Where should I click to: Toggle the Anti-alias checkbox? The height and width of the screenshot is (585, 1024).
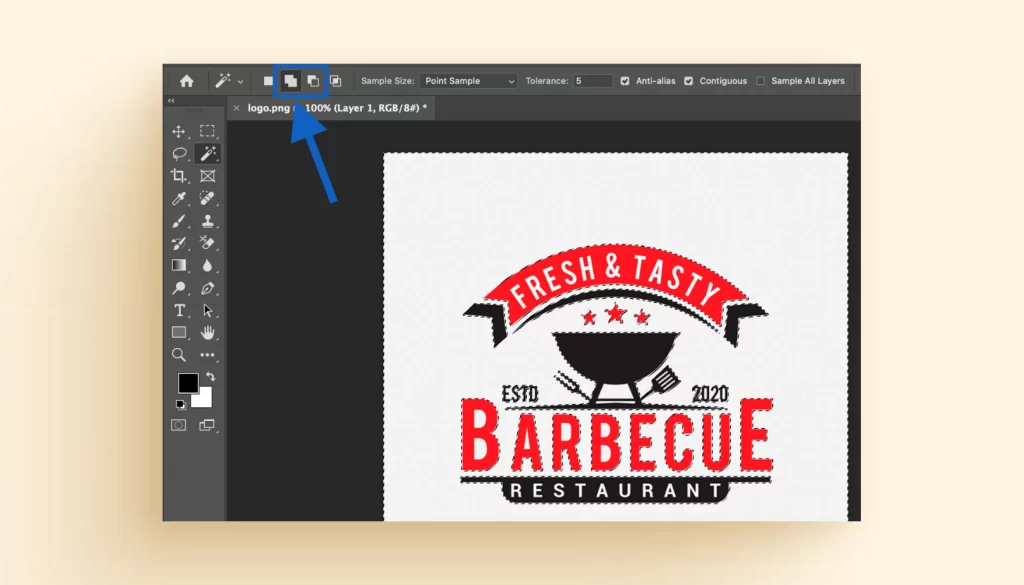click(625, 81)
